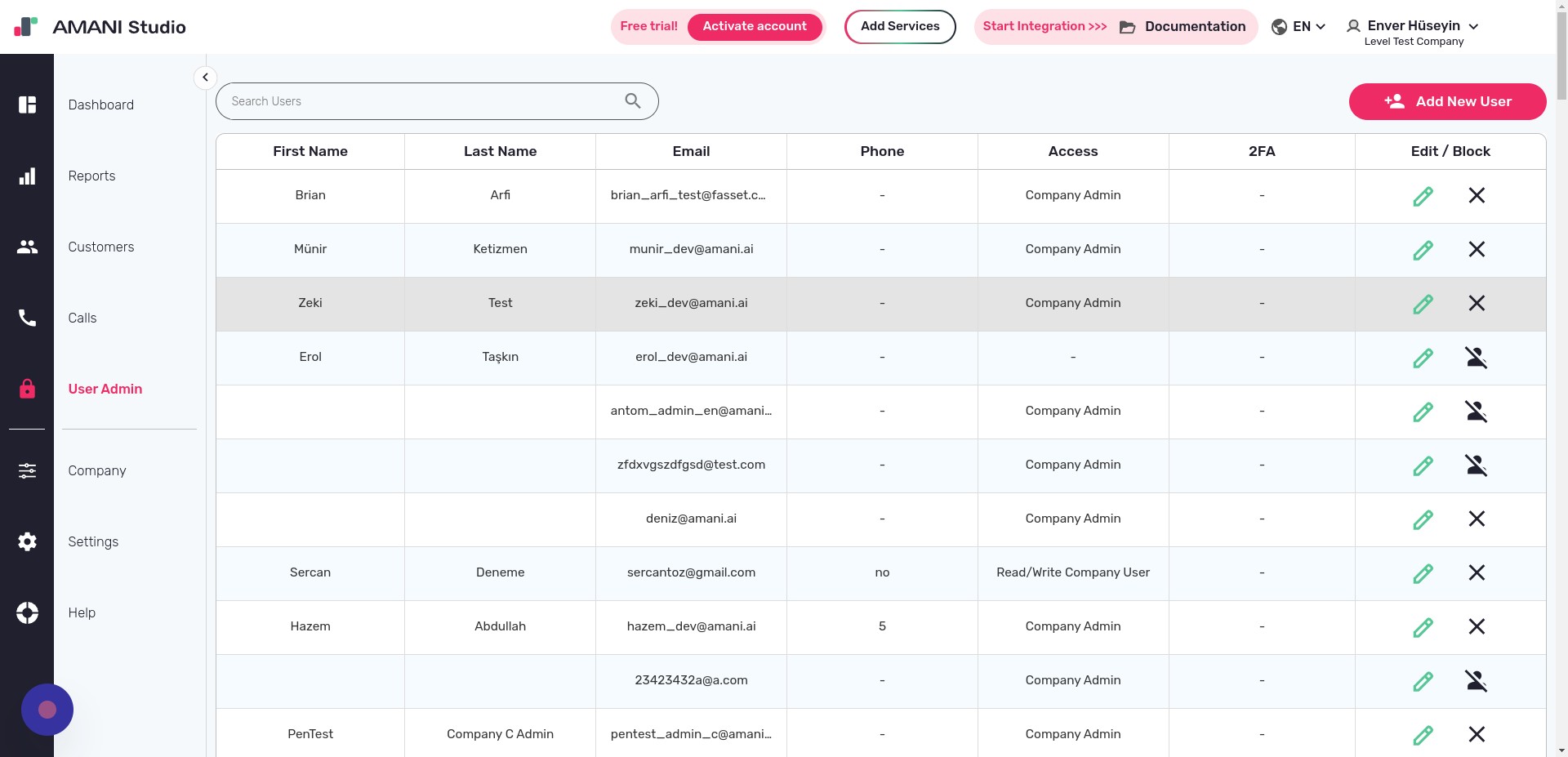
Task: Click the search magnifier icon
Action: click(x=633, y=101)
